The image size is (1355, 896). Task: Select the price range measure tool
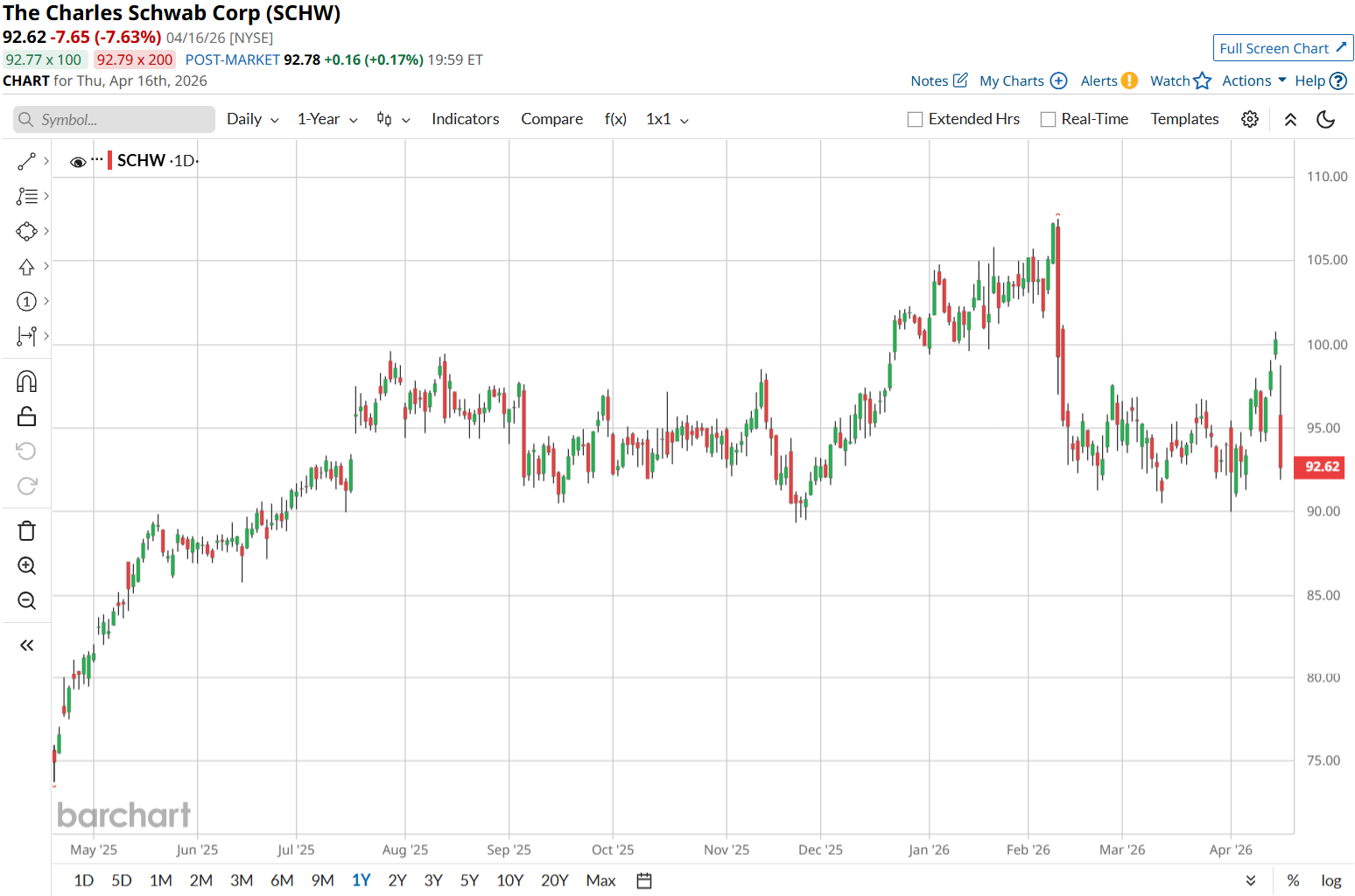[x=26, y=336]
